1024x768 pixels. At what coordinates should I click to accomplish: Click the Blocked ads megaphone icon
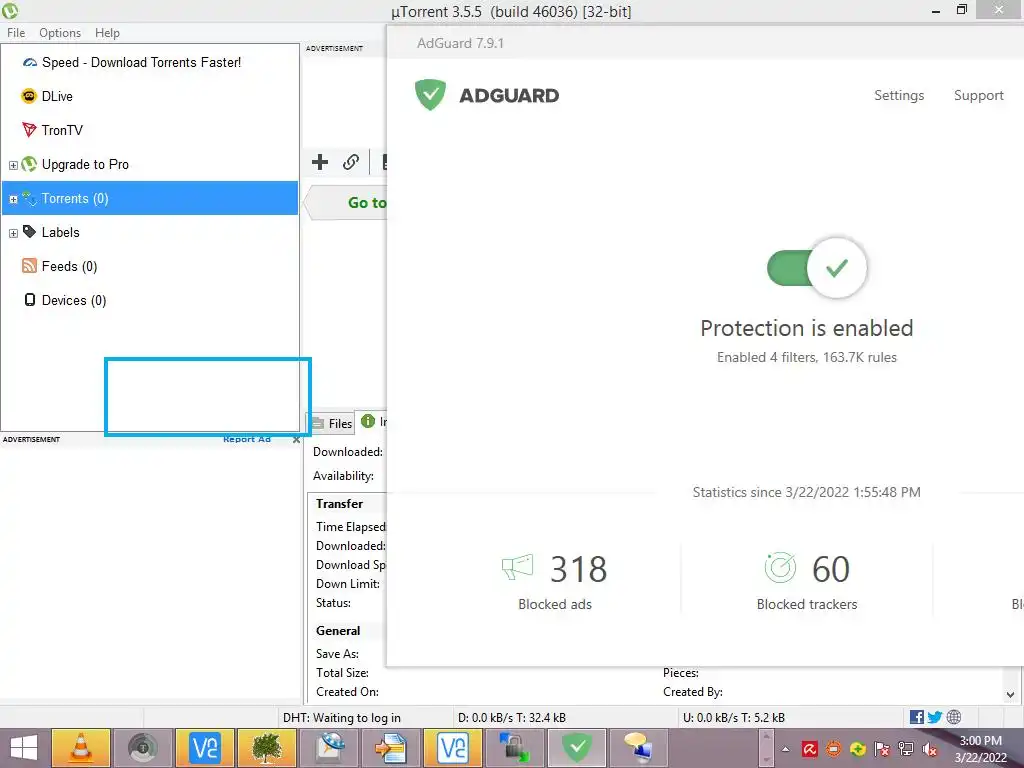click(517, 567)
